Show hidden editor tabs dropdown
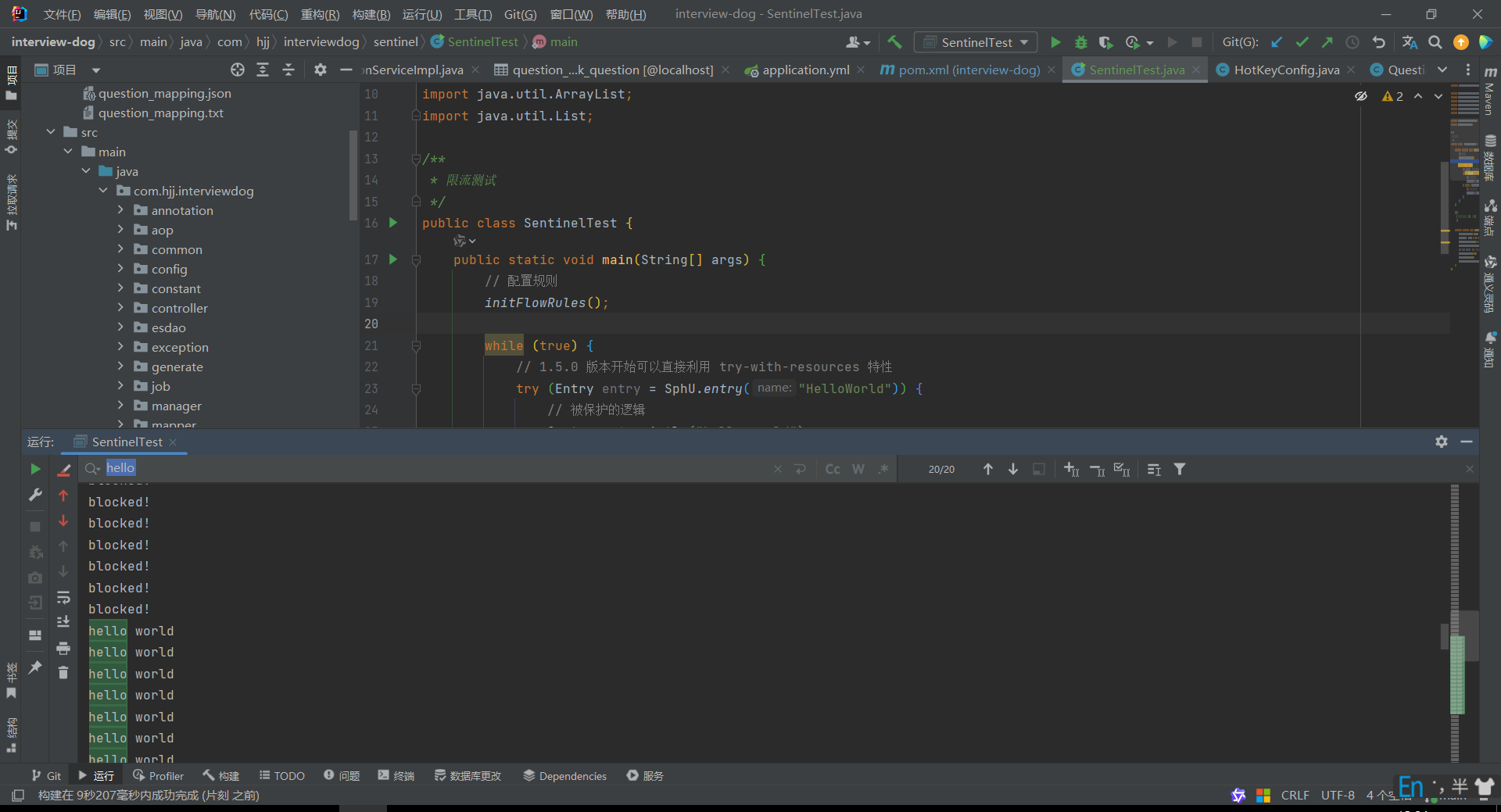The image size is (1501, 812). pyautogui.click(x=1442, y=70)
